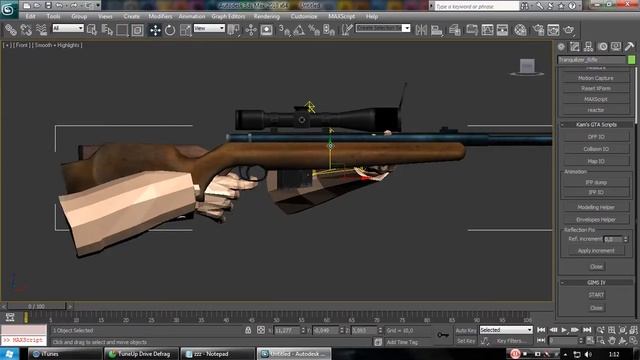This screenshot has height=360, width=640.
Task: Click the Play Animation button
Action: (564, 330)
